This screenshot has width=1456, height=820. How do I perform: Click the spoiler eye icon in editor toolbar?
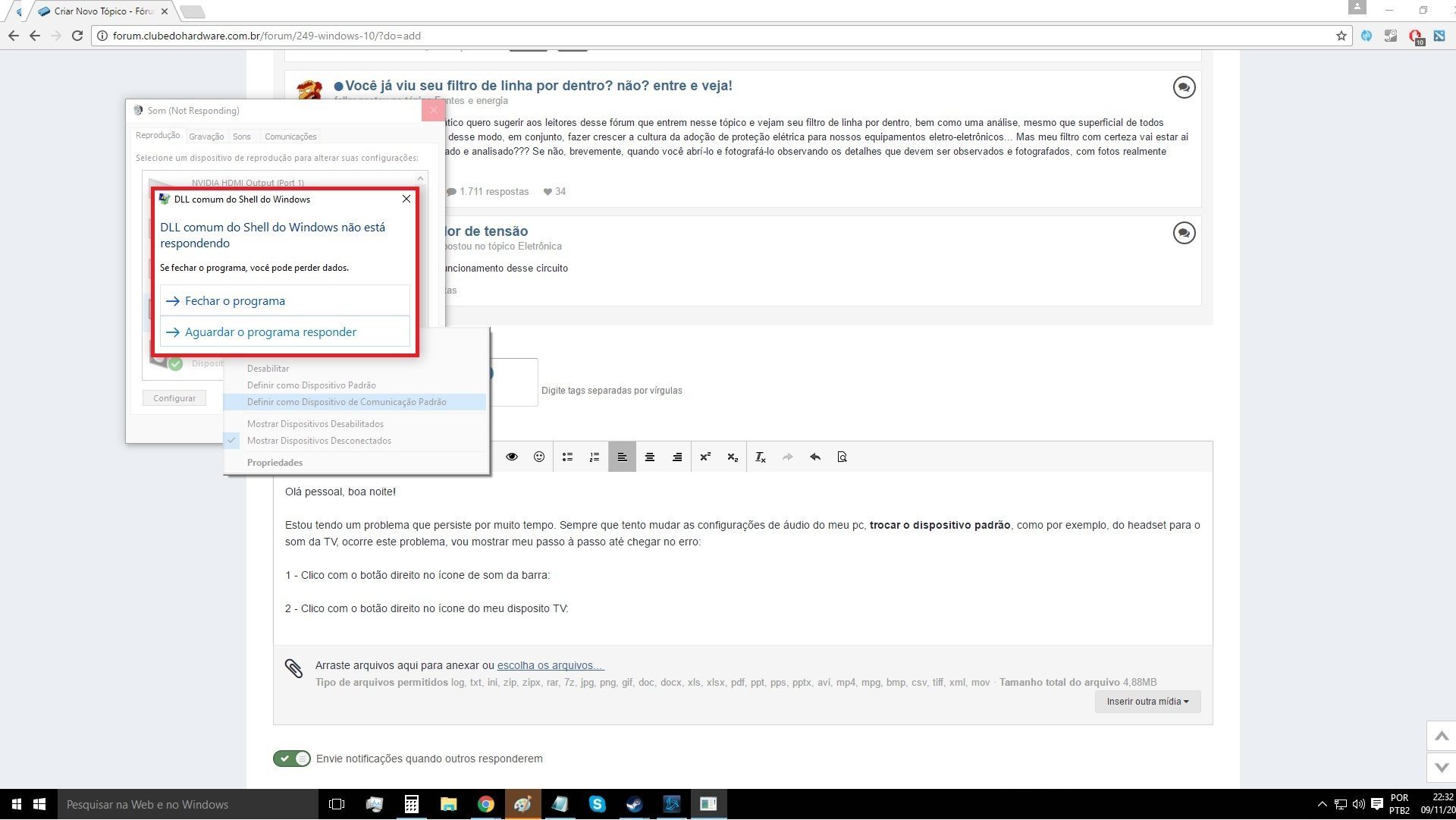[512, 457]
